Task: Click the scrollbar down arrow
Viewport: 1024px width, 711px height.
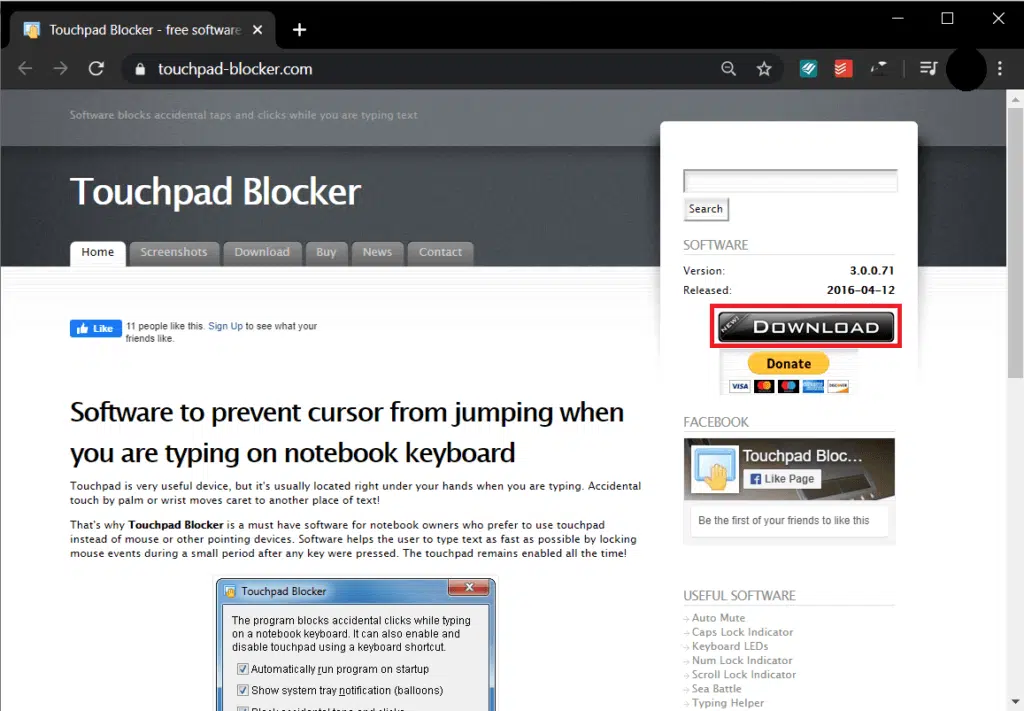Action: pyautogui.click(x=1015, y=701)
